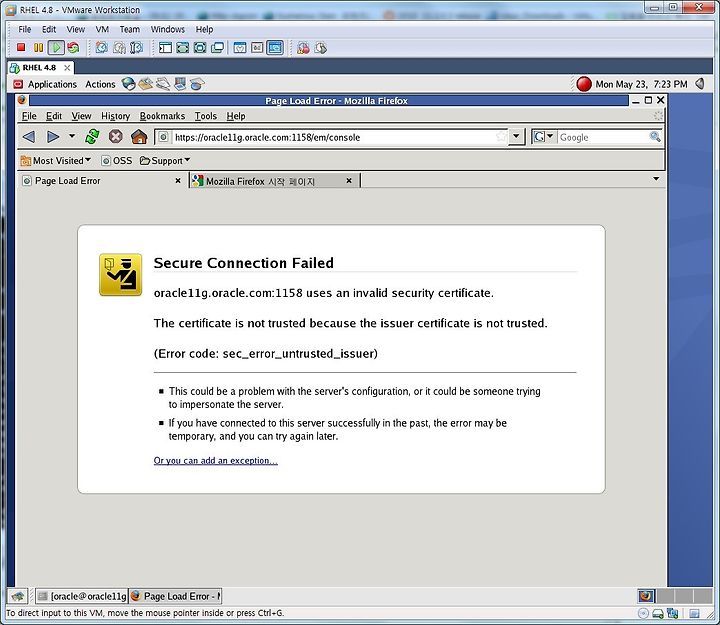The image size is (720, 625).
Task: Click the Firefox Home icon
Action: 139,136
